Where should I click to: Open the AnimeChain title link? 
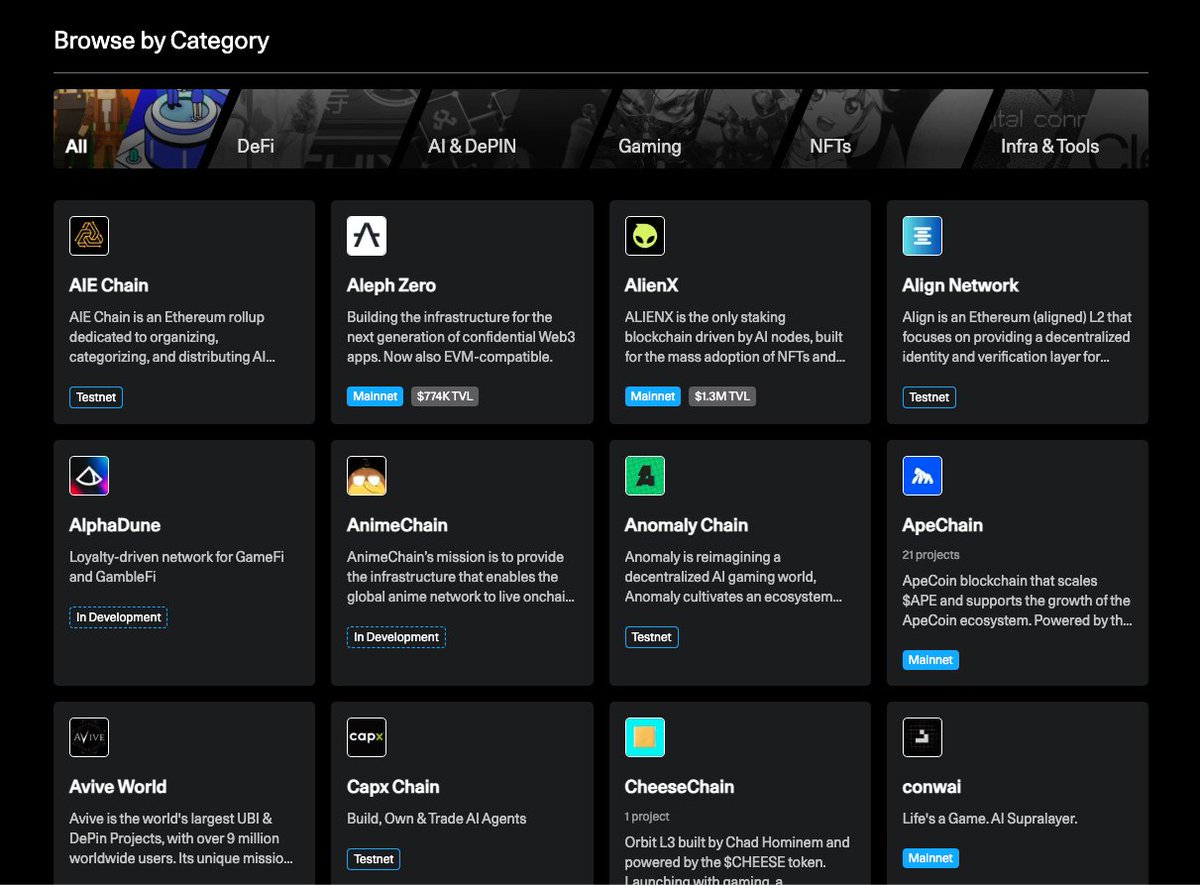[x=397, y=525]
